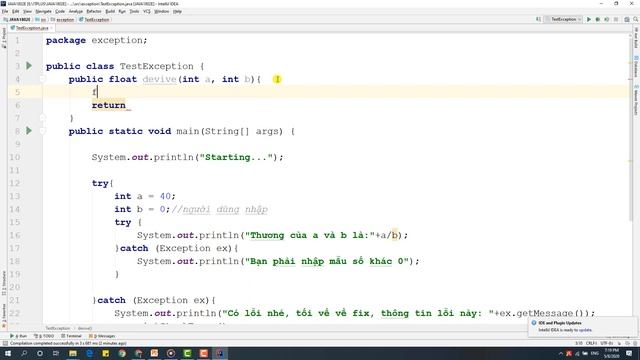This screenshot has width=640, height=360.
Task: Toggle the Database tool window stripe
Action: pos(636,67)
